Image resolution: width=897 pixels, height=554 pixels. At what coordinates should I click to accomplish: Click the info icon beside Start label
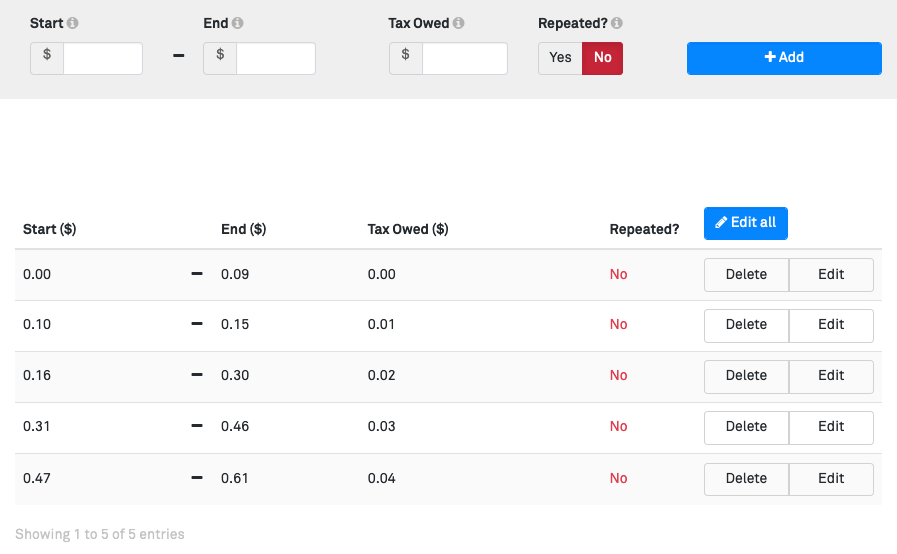pyautogui.click(x=73, y=23)
